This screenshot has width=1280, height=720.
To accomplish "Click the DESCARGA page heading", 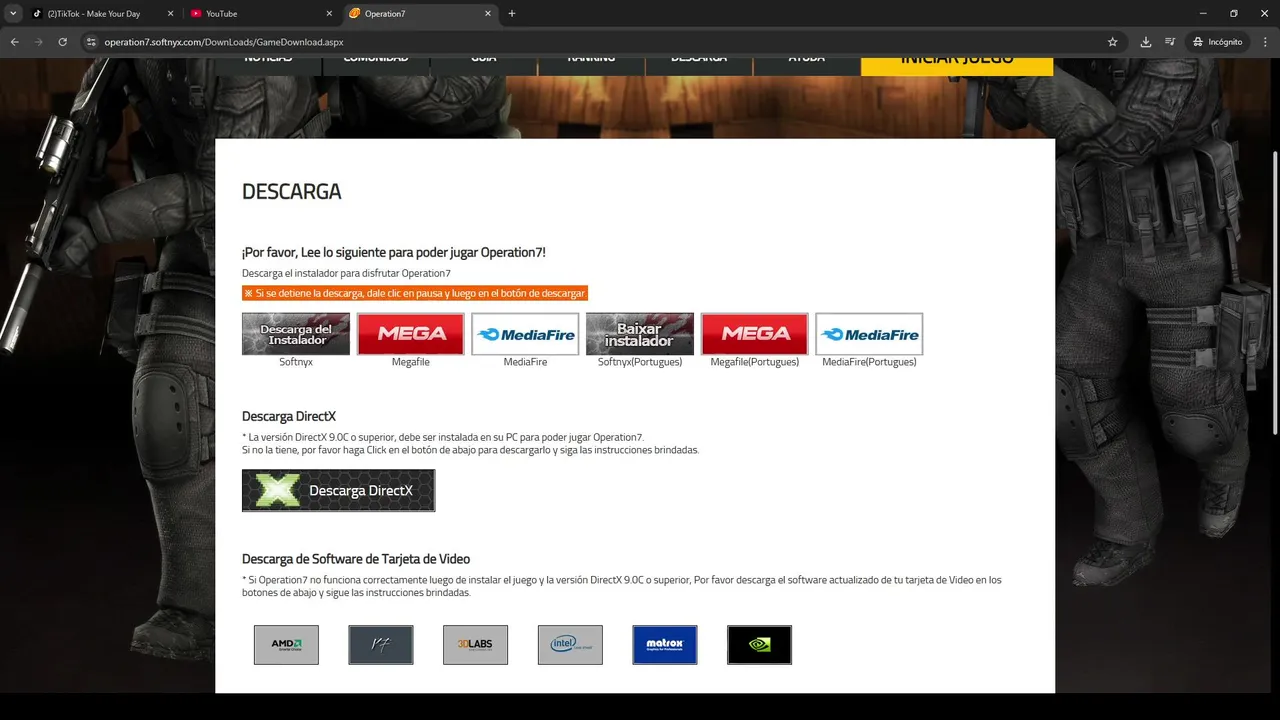I will click(x=292, y=192).
